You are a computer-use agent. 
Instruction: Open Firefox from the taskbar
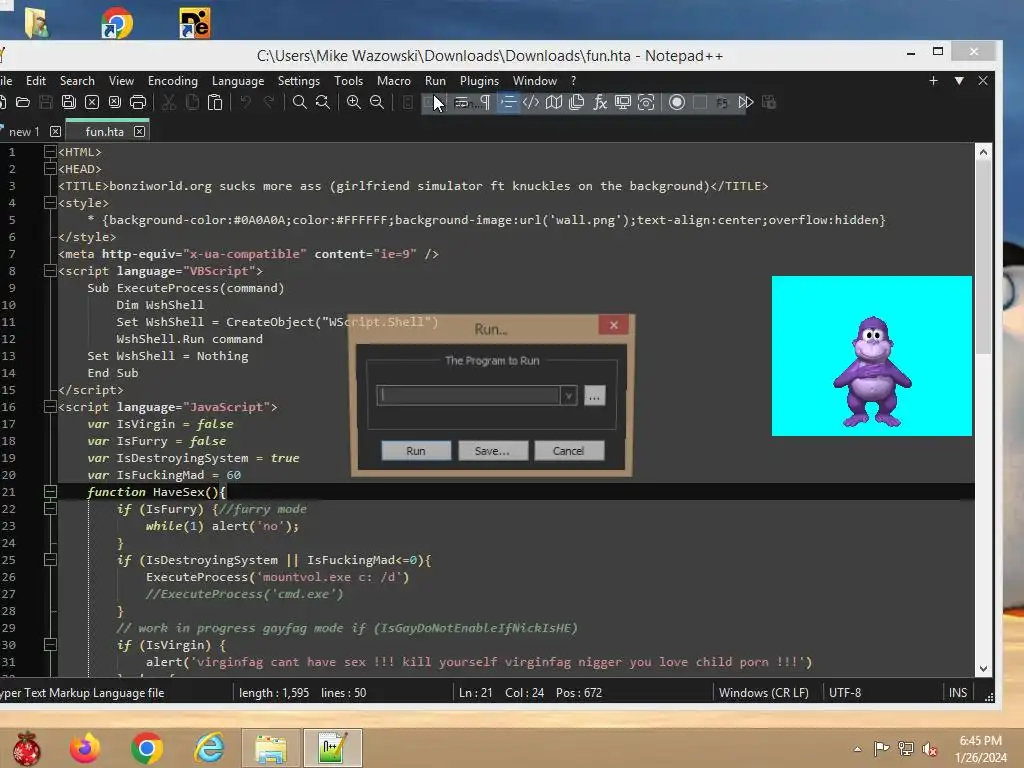pos(85,748)
